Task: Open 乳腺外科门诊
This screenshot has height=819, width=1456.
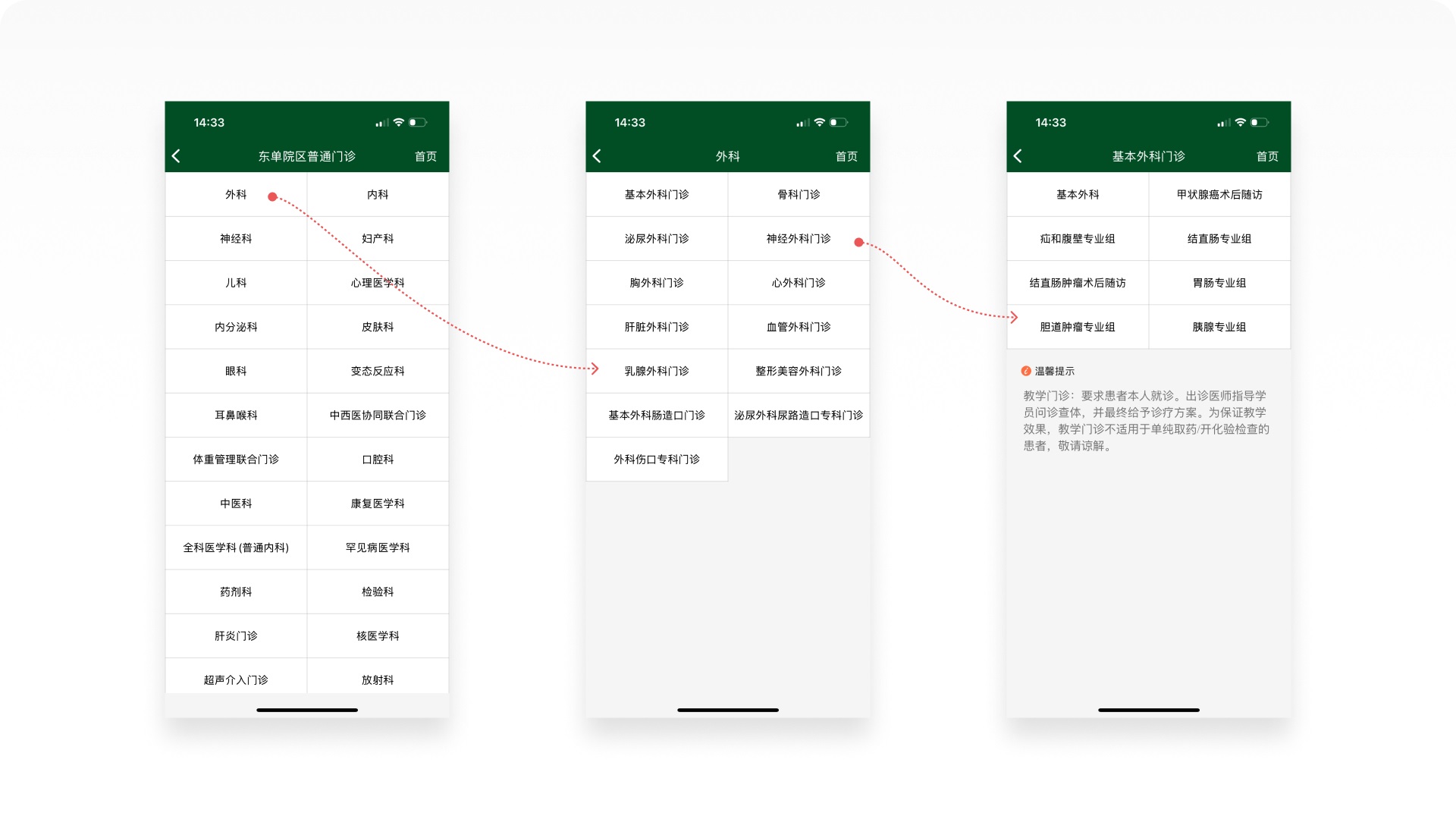Action: tap(656, 371)
